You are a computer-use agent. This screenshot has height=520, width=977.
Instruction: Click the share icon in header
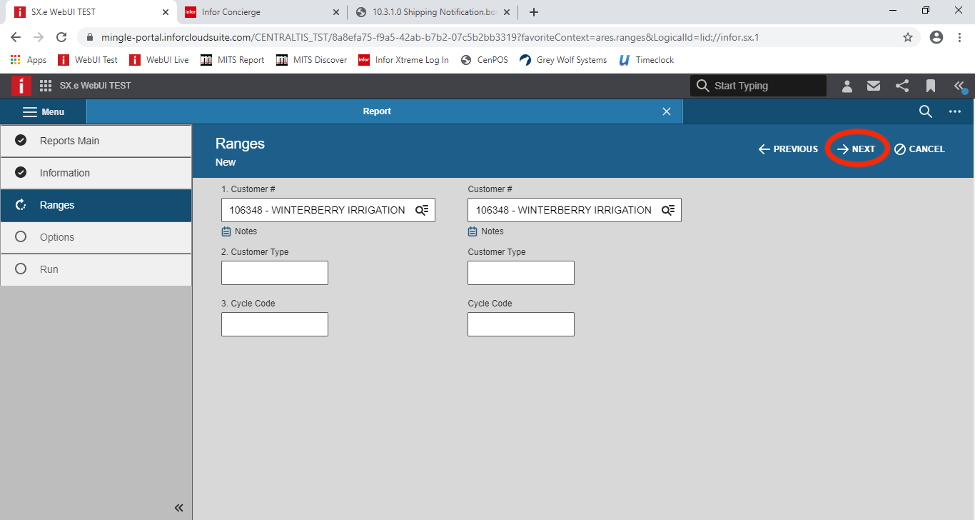902,86
